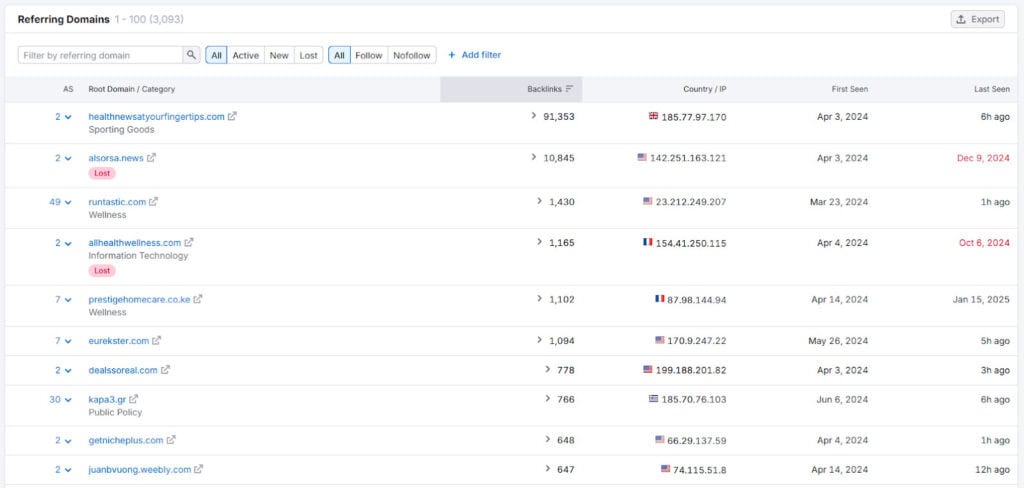This screenshot has width=1024, height=488.
Task: Click the Information Technology category text
Action: tap(138, 255)
